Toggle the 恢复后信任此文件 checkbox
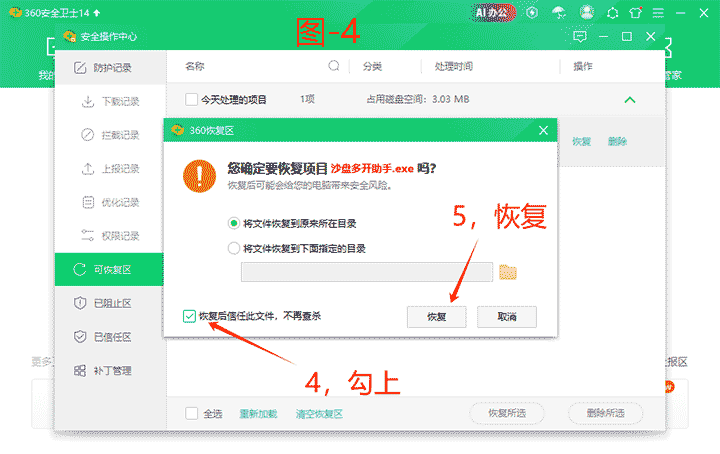Image resolution: width=720 pixels, height=454 pixels. 189,316
